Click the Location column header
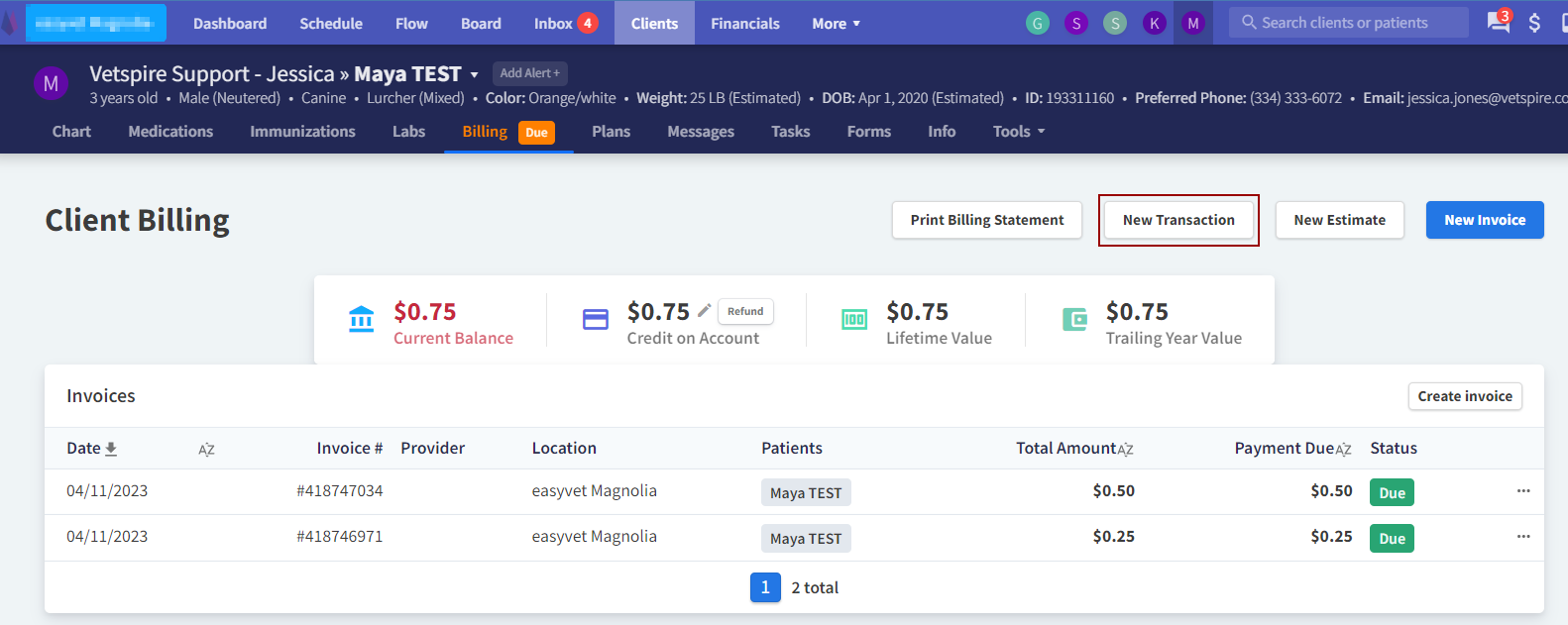Screen dimensions: 1568x625 [564, 449]
